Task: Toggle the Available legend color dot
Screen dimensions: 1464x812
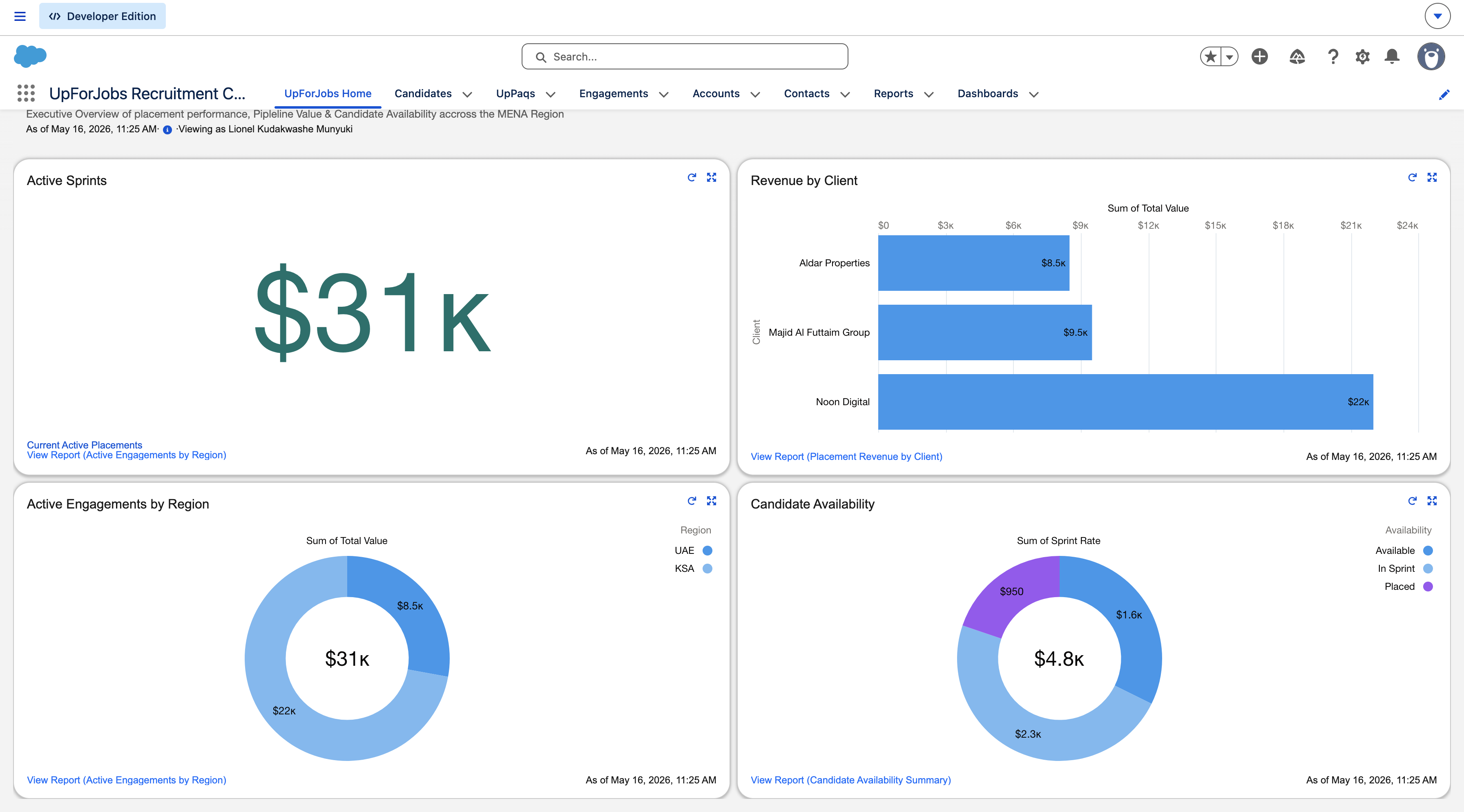Action: [x=1428, y=551]
